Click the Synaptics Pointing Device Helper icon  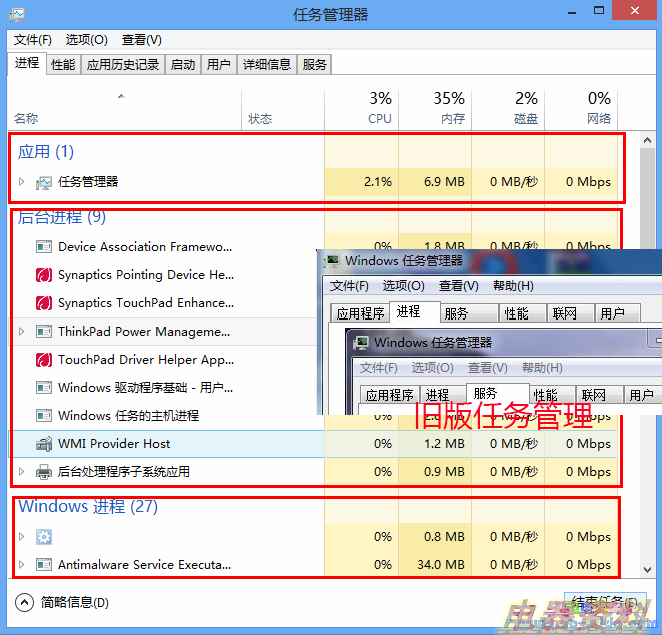tap(43, 275)
